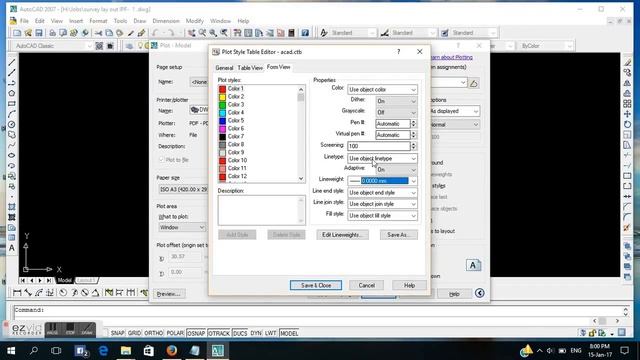Image resolution: width=640 pixels, height=360 pixels.
Task: Click the Undo arrow icon
Action: coord(155,33)
